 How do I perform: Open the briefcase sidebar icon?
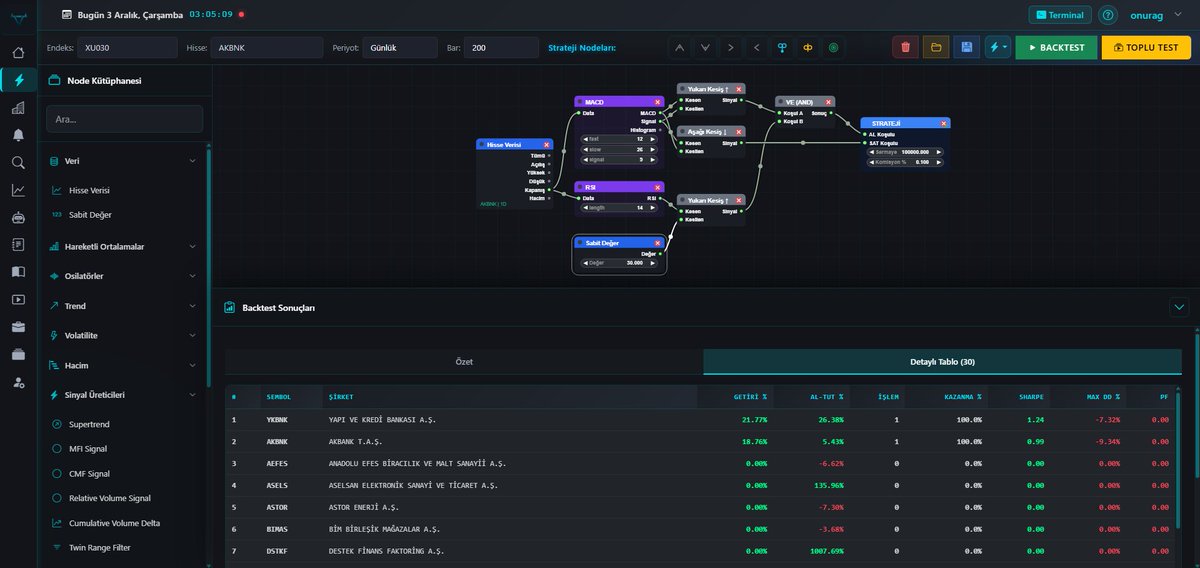18,326
